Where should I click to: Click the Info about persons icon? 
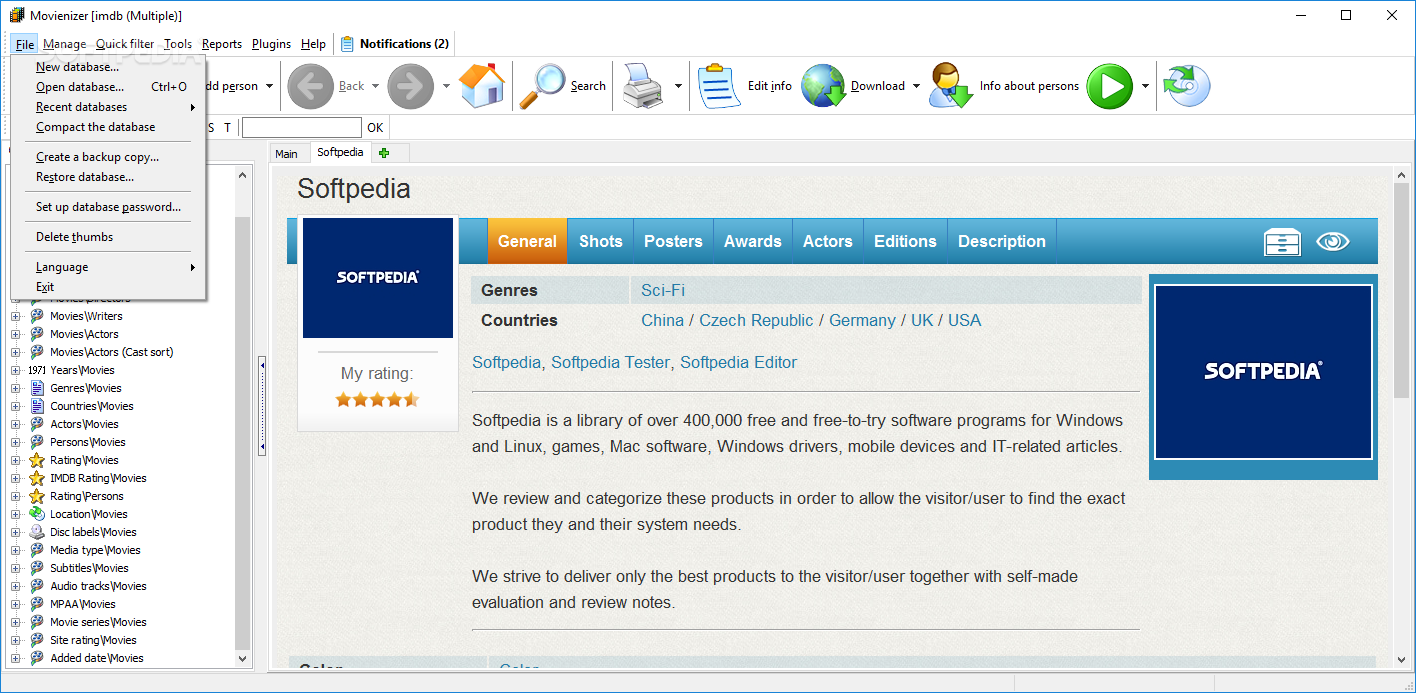click(951, 86)
